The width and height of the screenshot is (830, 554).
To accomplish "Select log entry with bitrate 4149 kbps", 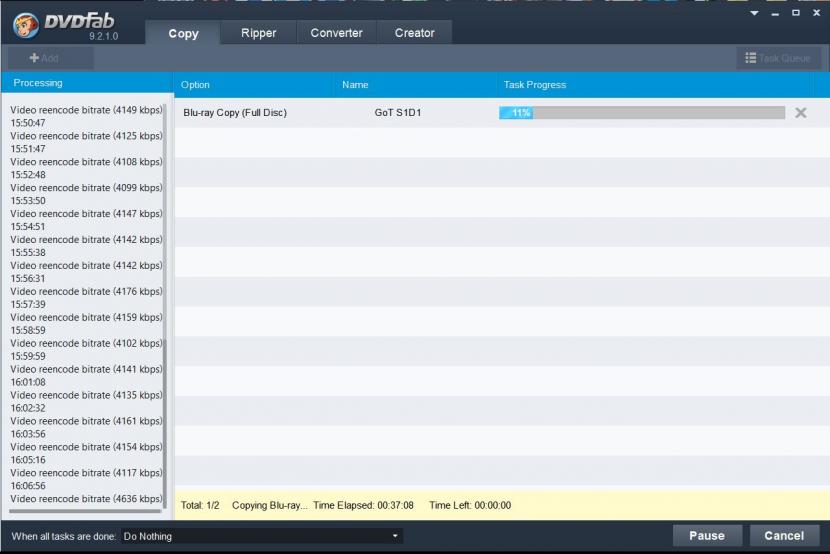I will [x=86, y=110].
